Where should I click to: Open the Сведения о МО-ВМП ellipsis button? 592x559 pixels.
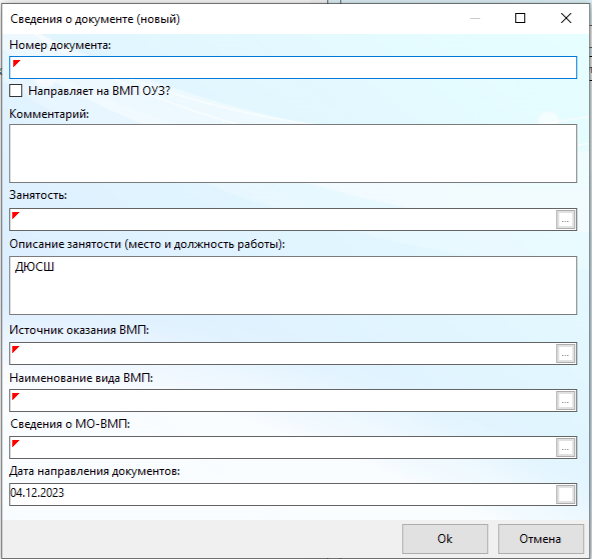(x=565, y=448)
